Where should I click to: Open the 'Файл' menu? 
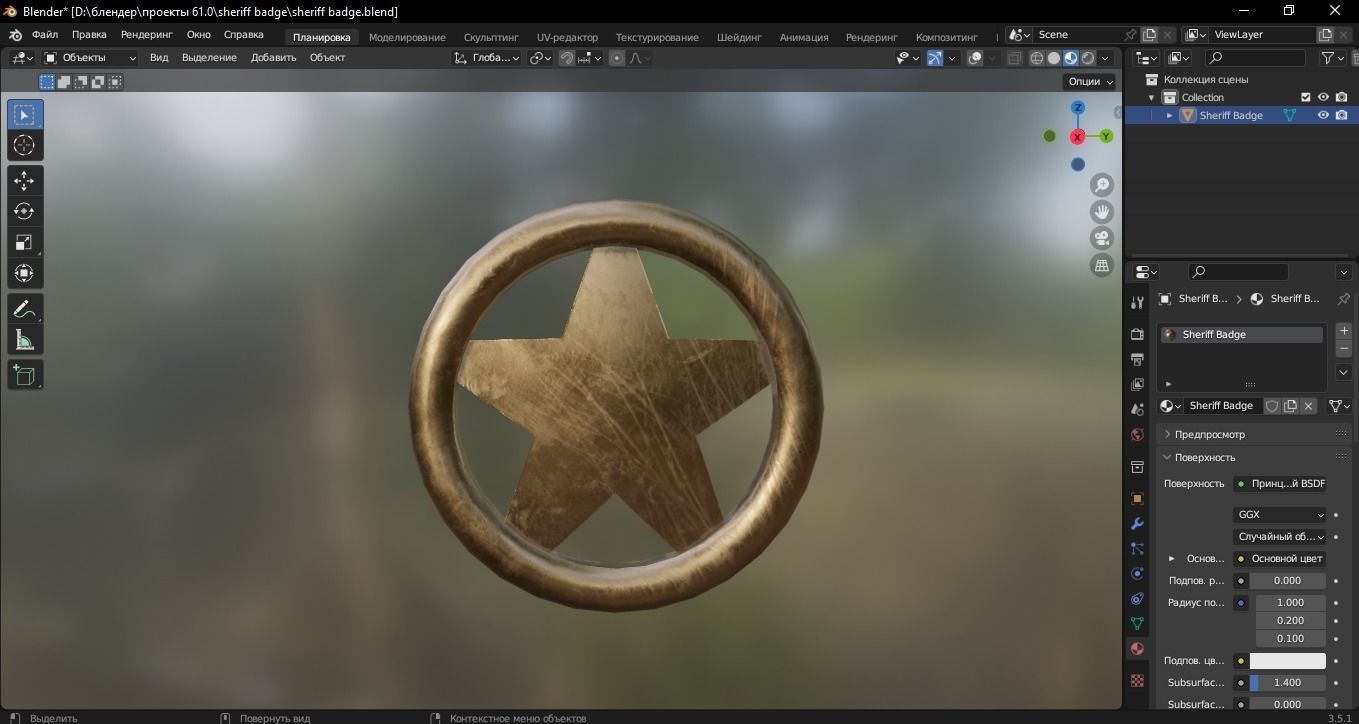click(45, 34)
